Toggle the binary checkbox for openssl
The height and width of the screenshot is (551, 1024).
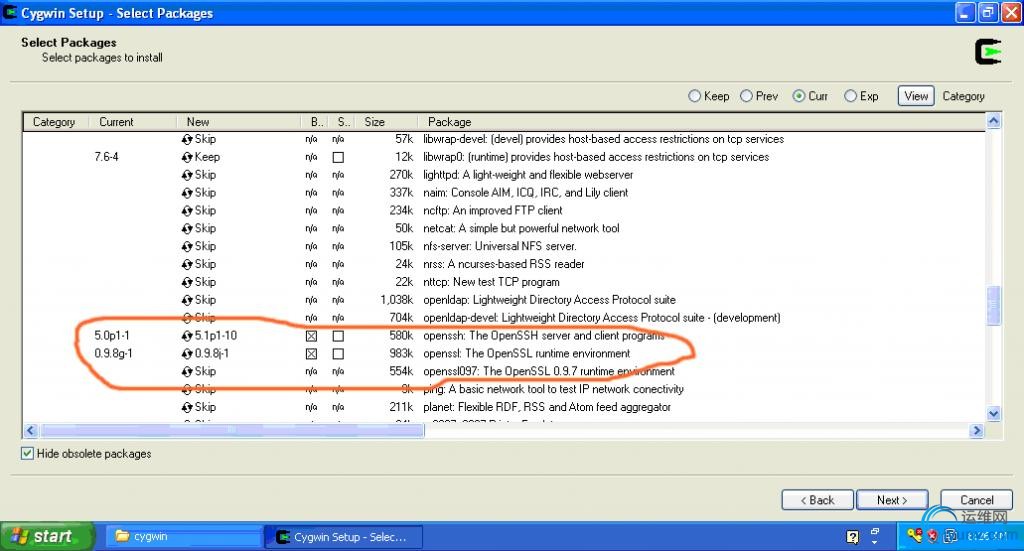click(312, 354)
